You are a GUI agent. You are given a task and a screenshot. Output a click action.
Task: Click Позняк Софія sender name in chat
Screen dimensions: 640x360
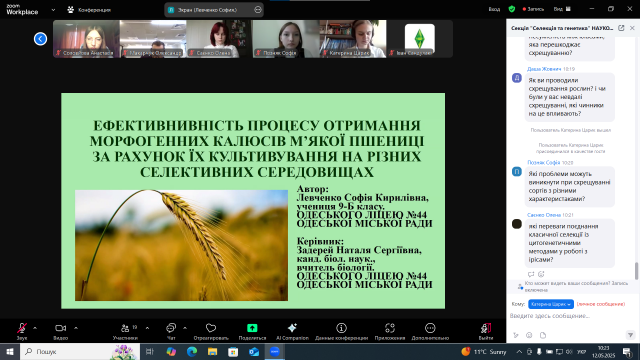[x=544, y=162]
